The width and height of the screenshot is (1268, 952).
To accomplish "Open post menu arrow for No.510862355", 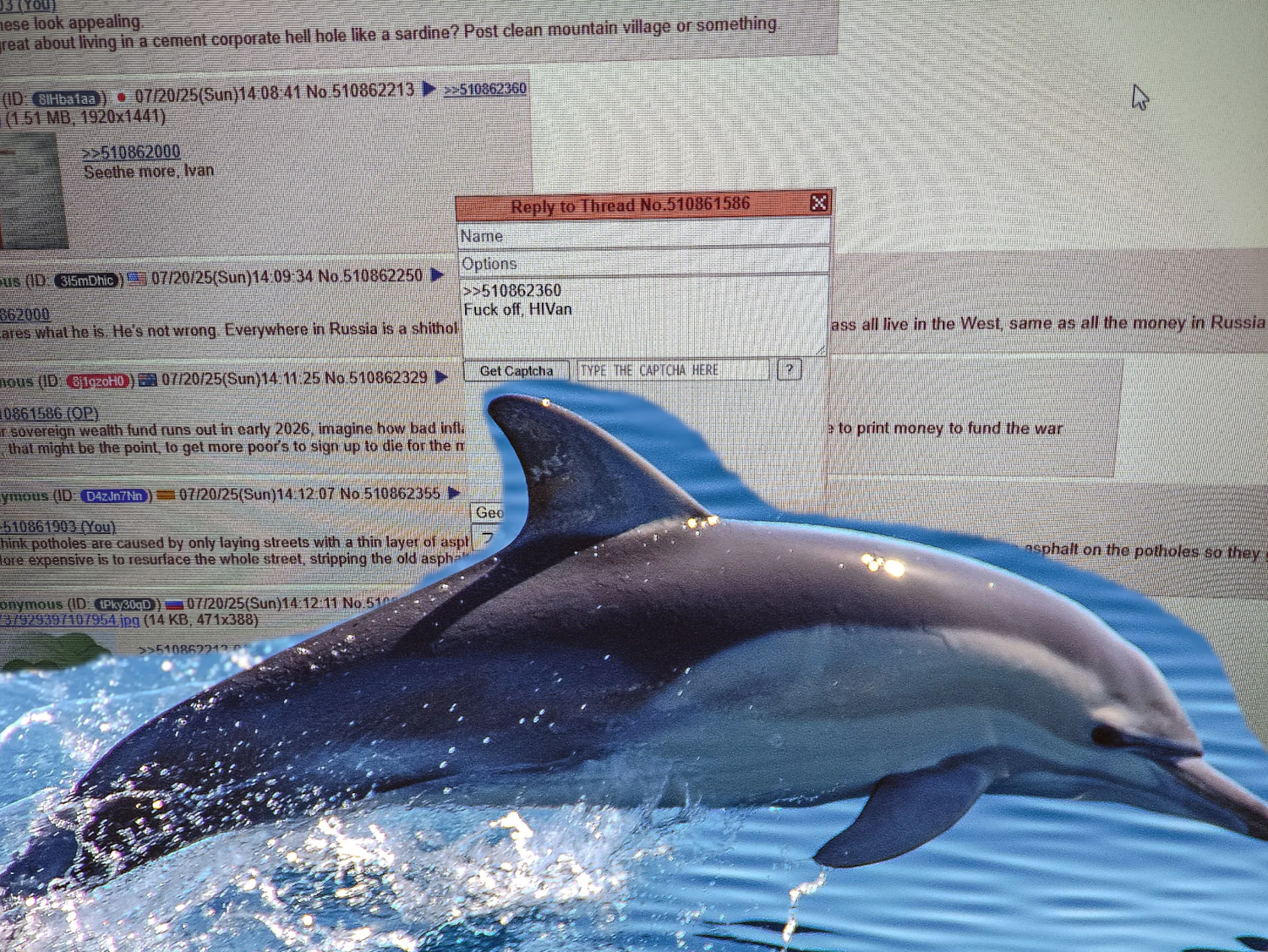I will pyautogui.click(x=454, y=492).
